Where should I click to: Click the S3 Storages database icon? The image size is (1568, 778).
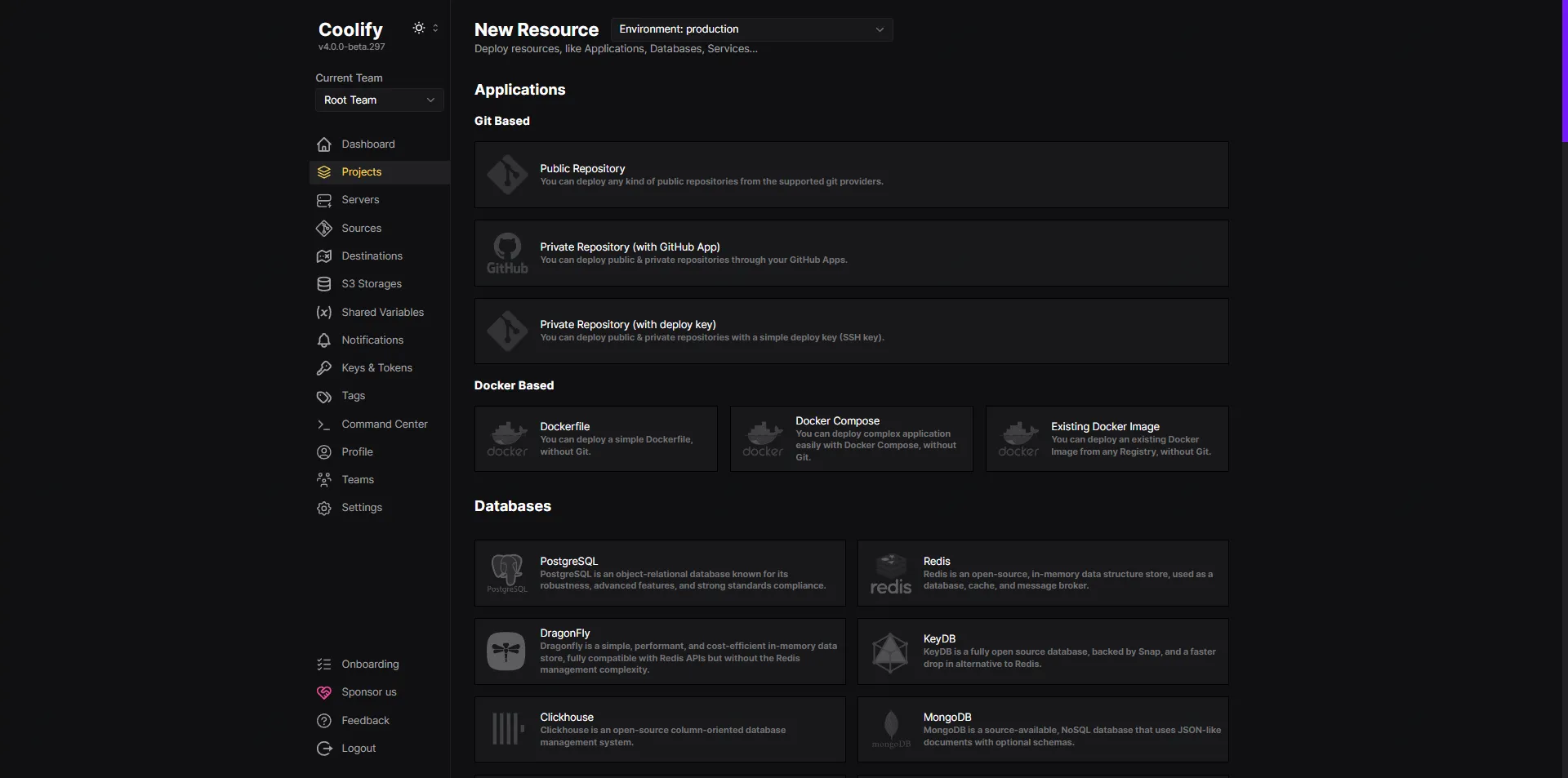(324, 284)
